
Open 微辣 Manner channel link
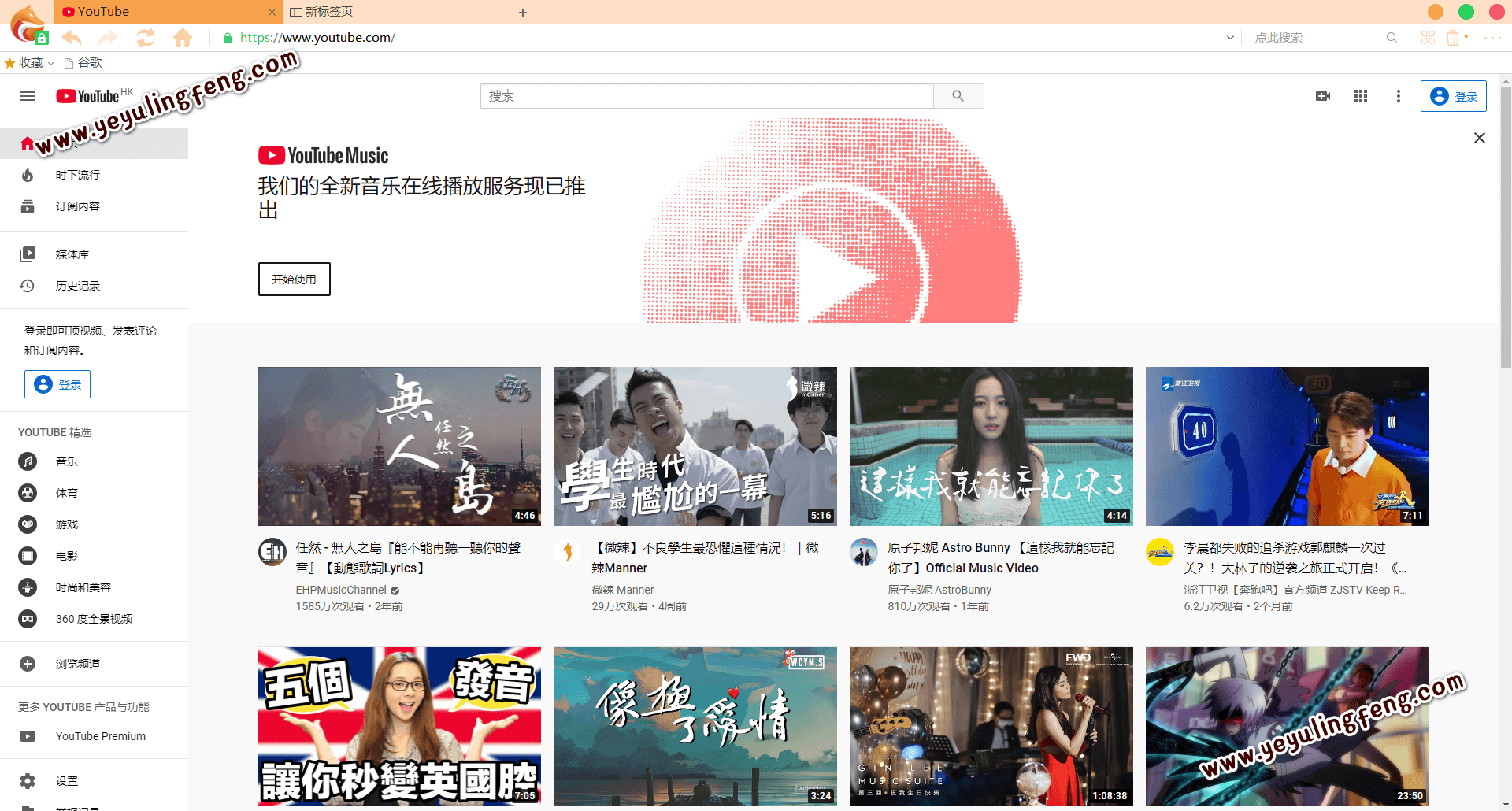(622, 590)
